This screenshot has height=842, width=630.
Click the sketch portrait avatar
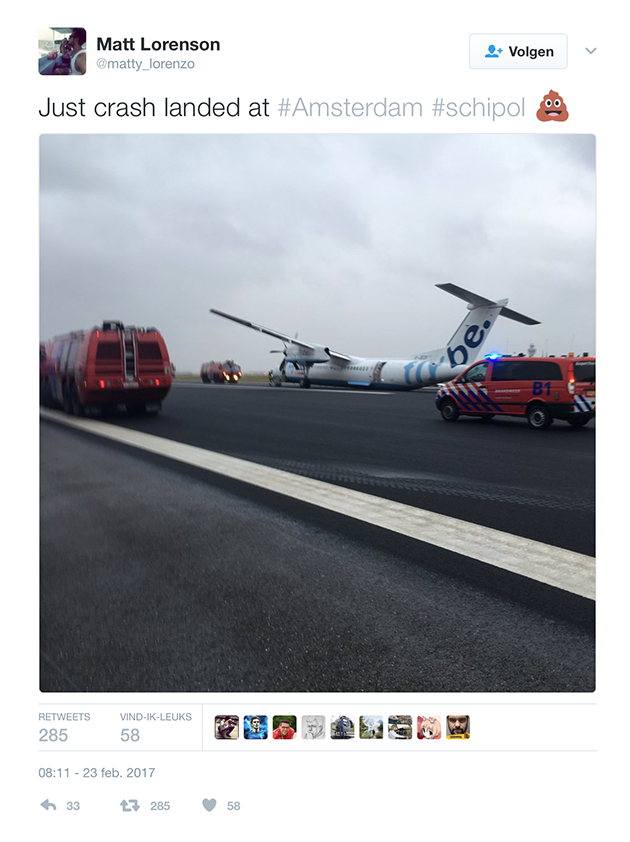pos(314,727)
